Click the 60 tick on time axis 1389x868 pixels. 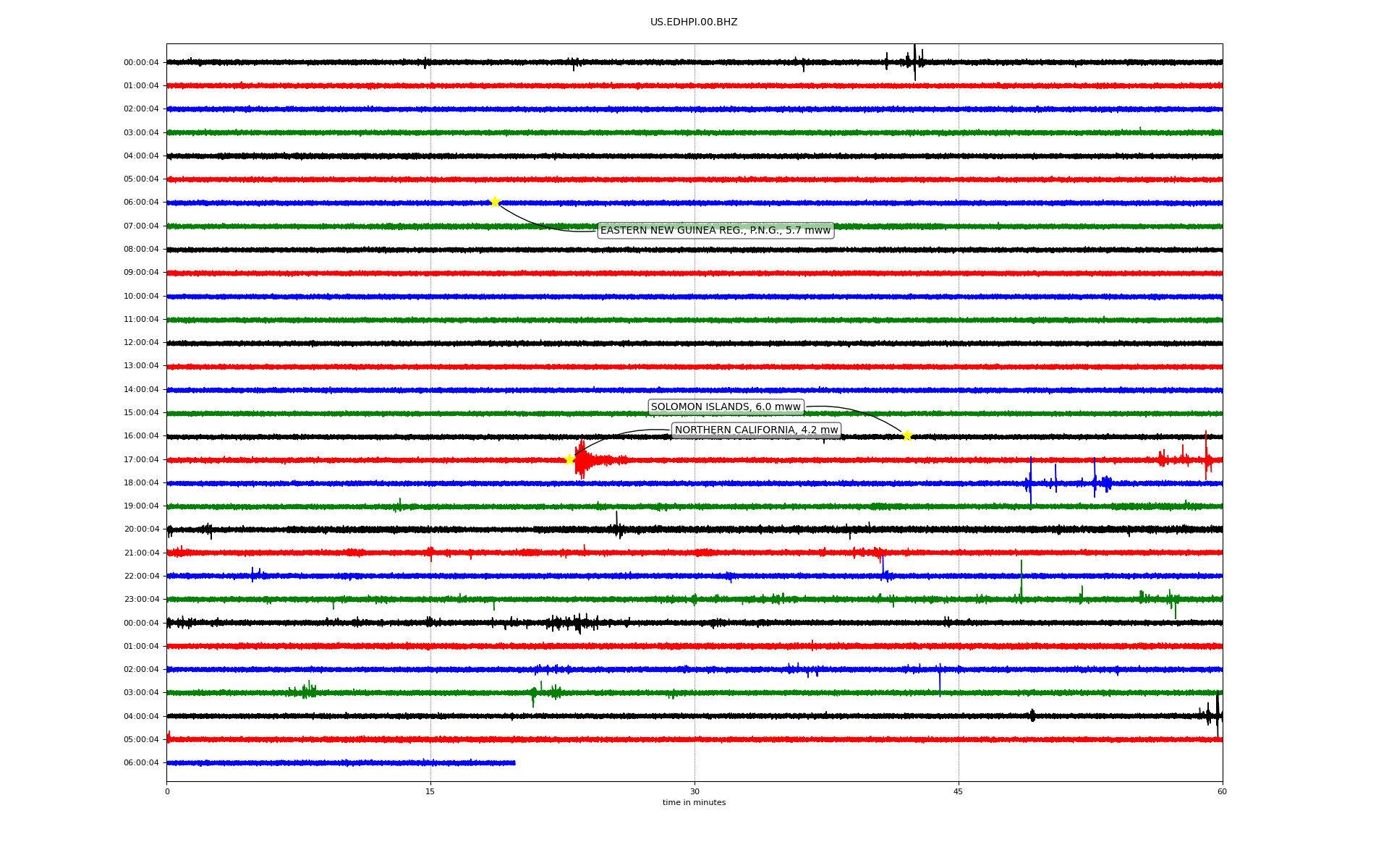[x=1222, y=791]
